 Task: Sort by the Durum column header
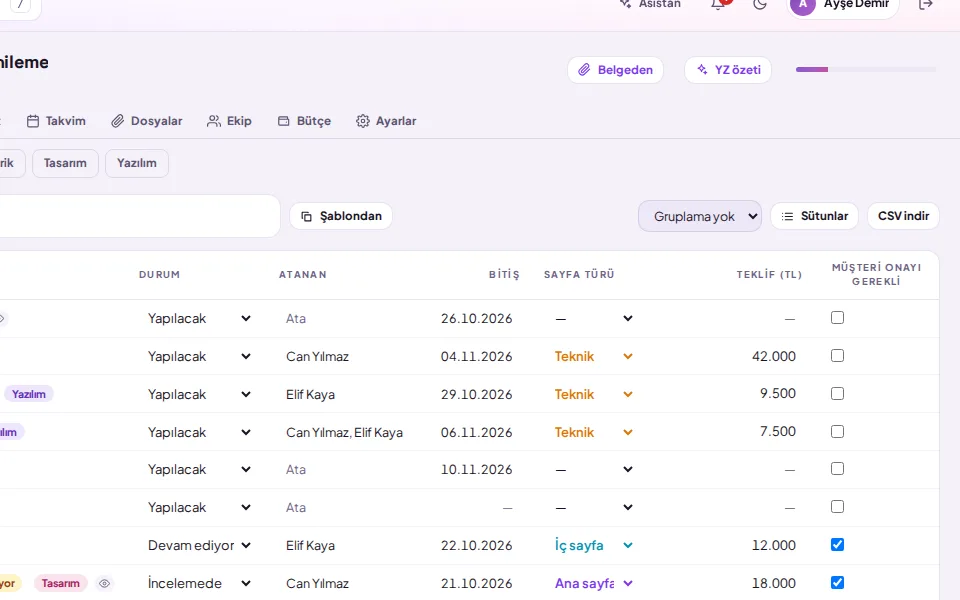(x=159, y=275)
